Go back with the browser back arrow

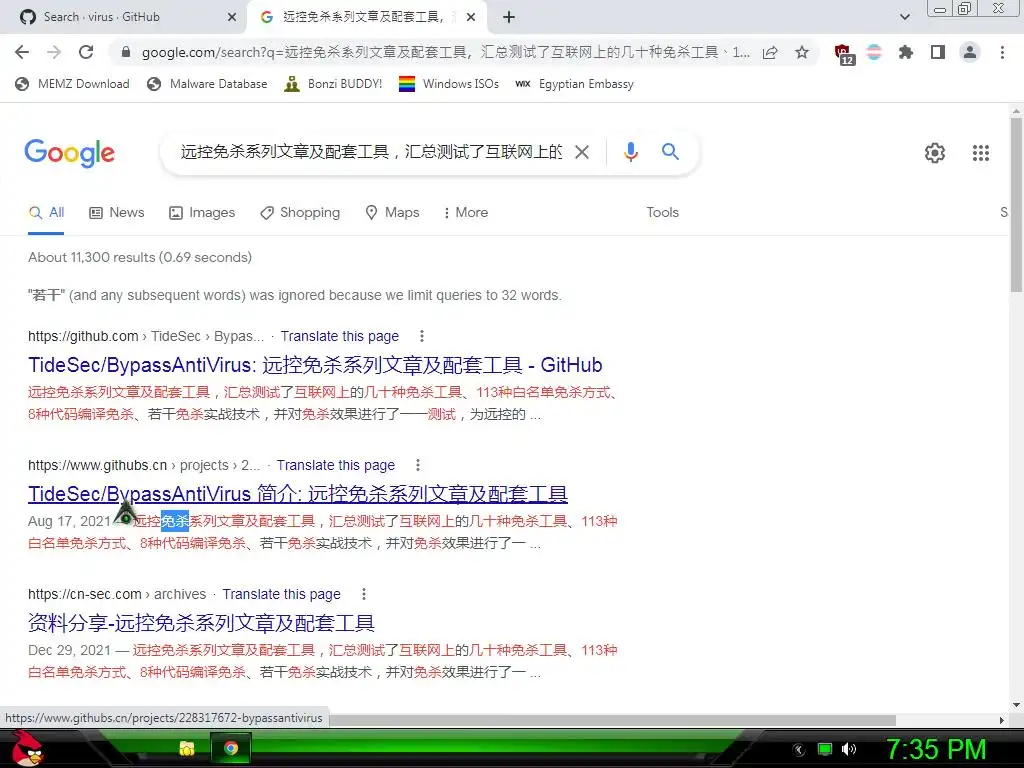point(22,52)
